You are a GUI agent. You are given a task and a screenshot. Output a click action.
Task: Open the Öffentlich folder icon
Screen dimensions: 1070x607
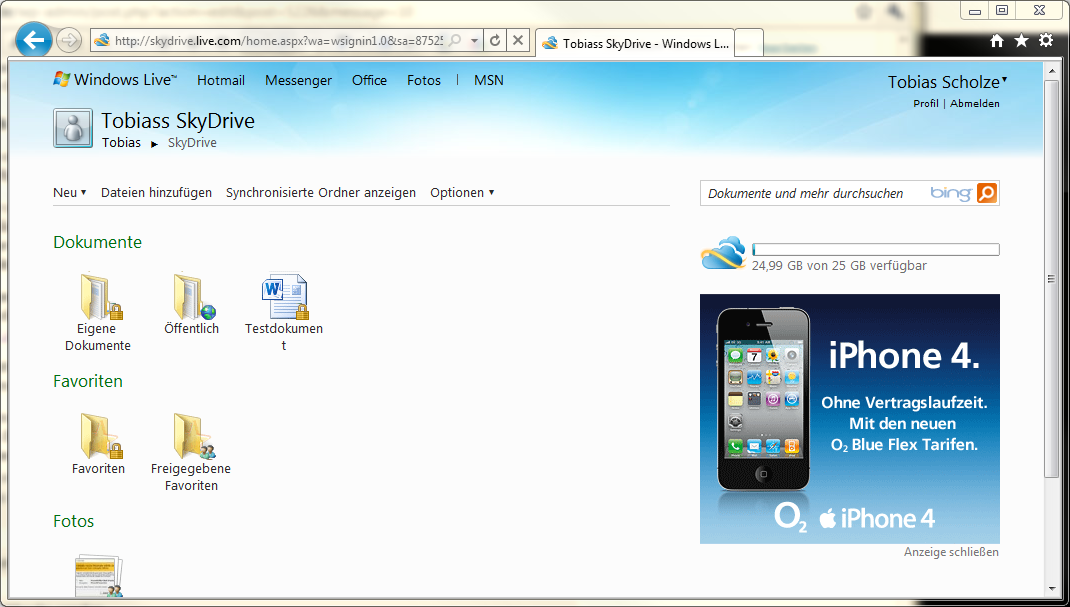pos(194,297)
